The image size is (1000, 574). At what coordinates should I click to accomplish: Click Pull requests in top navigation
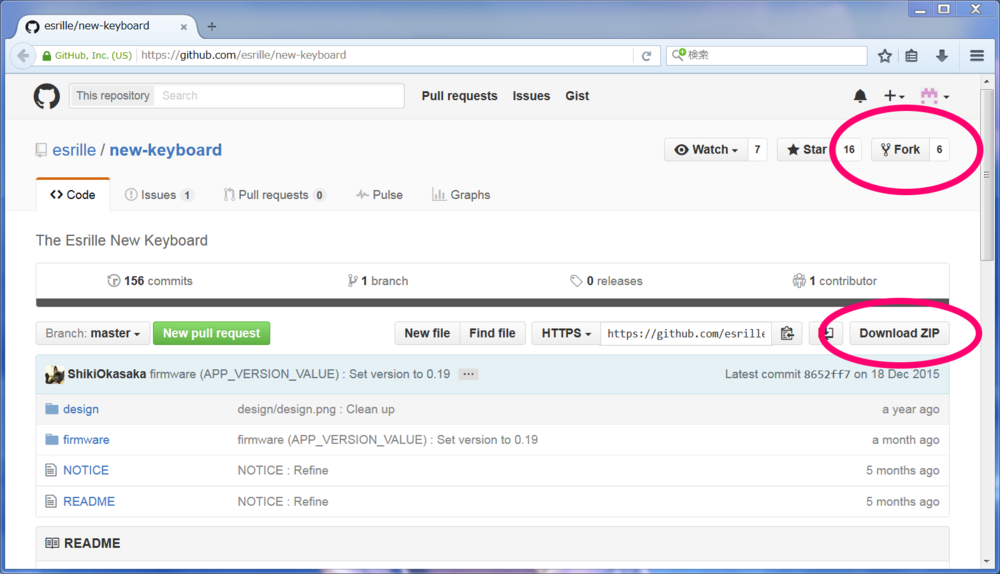pyautogui.click(x=459, y=96)
